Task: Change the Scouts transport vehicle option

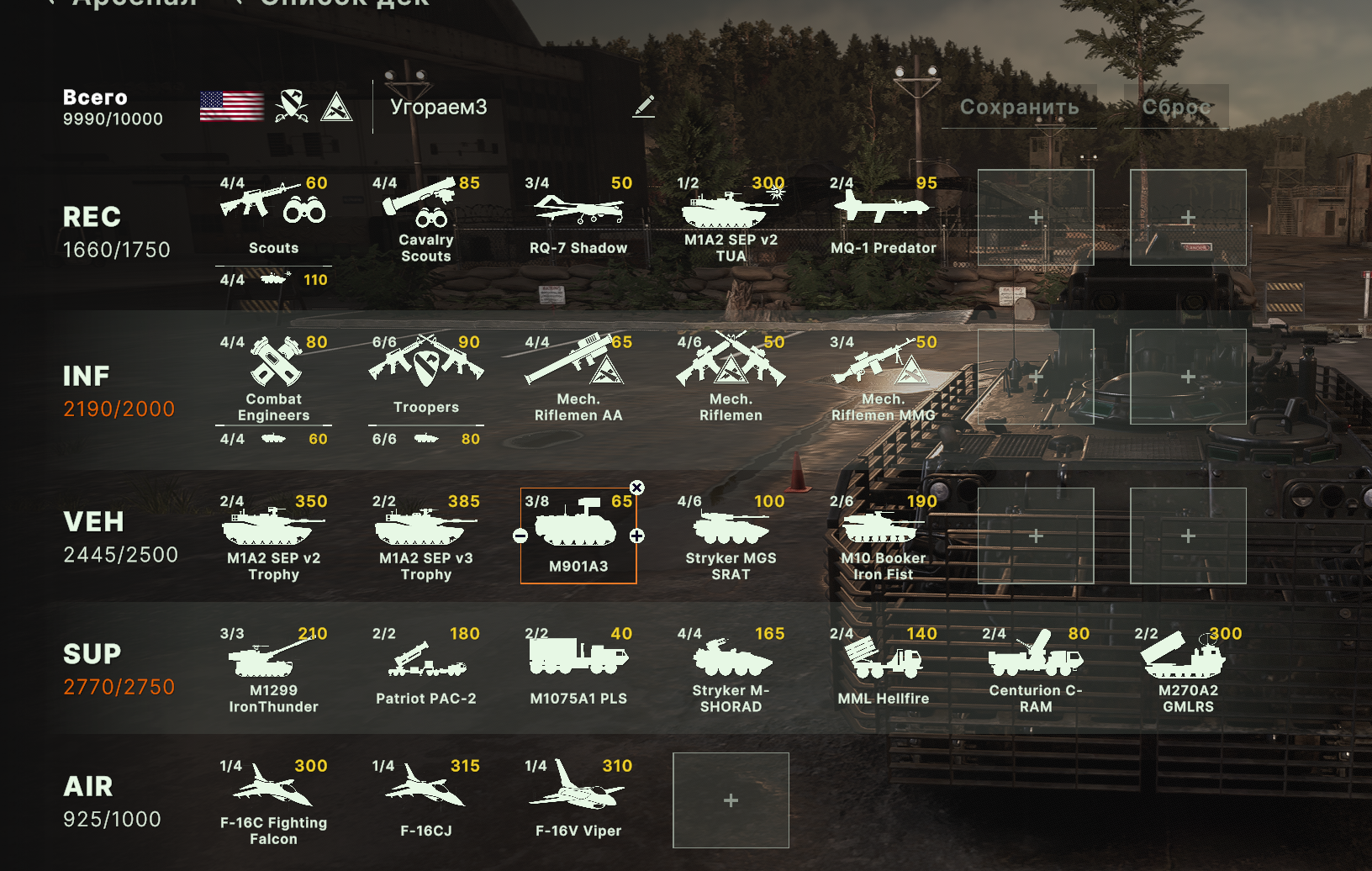Action: [273, 280]
